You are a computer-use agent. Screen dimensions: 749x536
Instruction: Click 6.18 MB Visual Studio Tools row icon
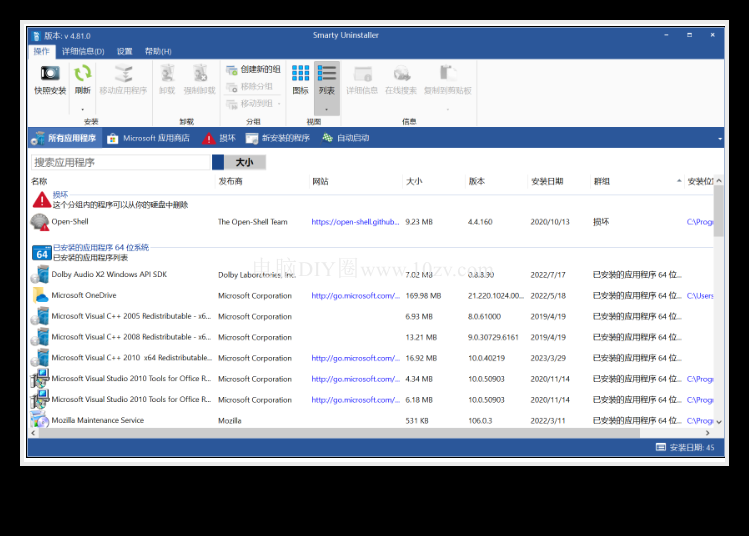pyautogui.click(x=40, y=400)
